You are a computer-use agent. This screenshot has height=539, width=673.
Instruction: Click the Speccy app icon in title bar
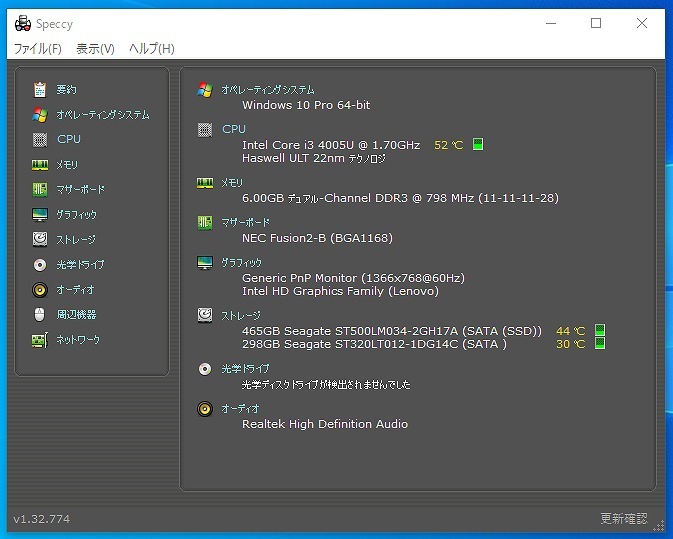pyautogui.click(x=23, y=24)
